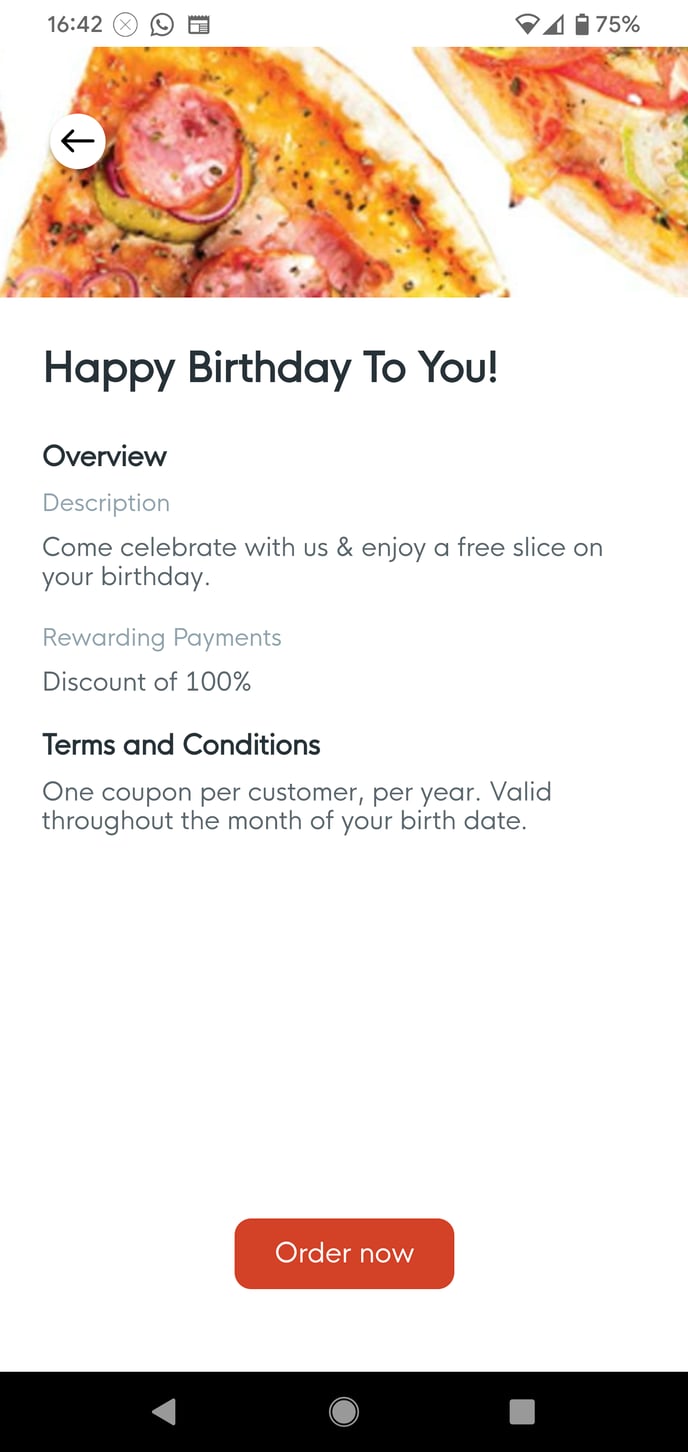Image resolution: width=688 pixels, height=1452 pixels.
Task: Tap the Wi-Fi signal icon
Action: 527,25
